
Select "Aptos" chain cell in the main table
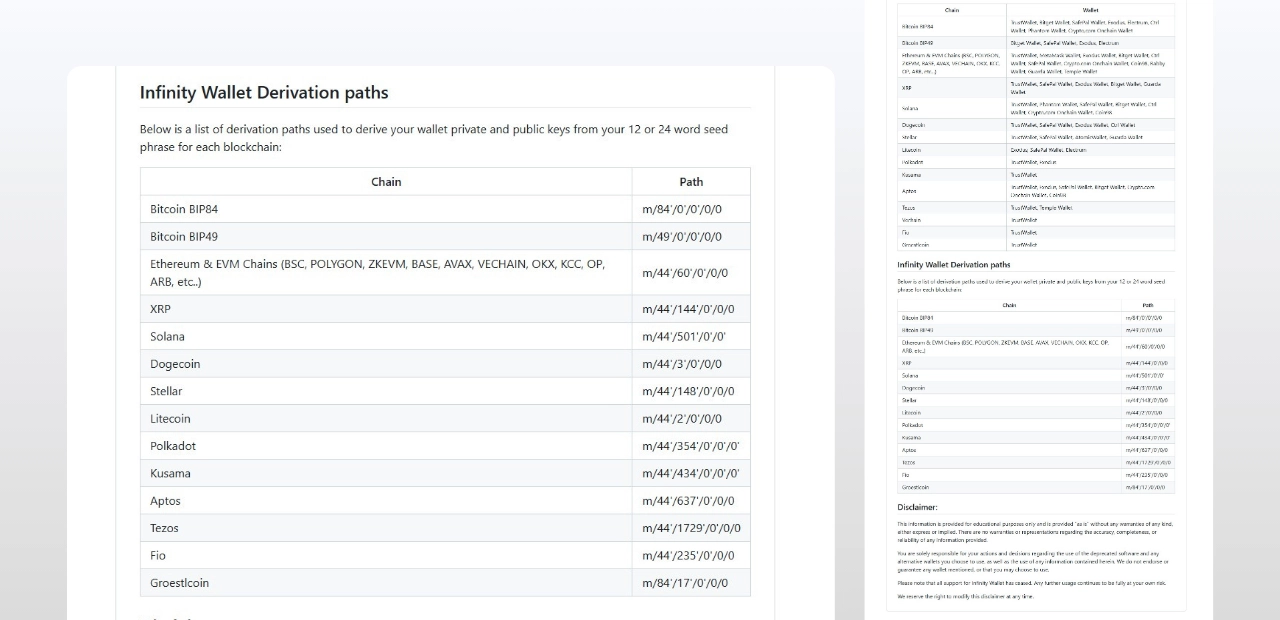pyautogui.click(x=386, y=501)
